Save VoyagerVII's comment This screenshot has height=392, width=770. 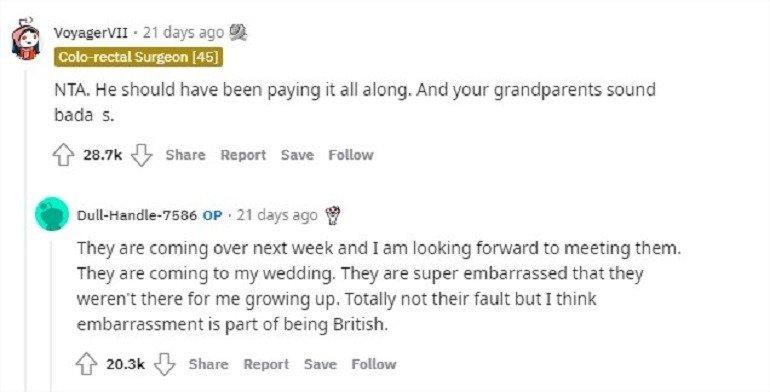point(297,155)
